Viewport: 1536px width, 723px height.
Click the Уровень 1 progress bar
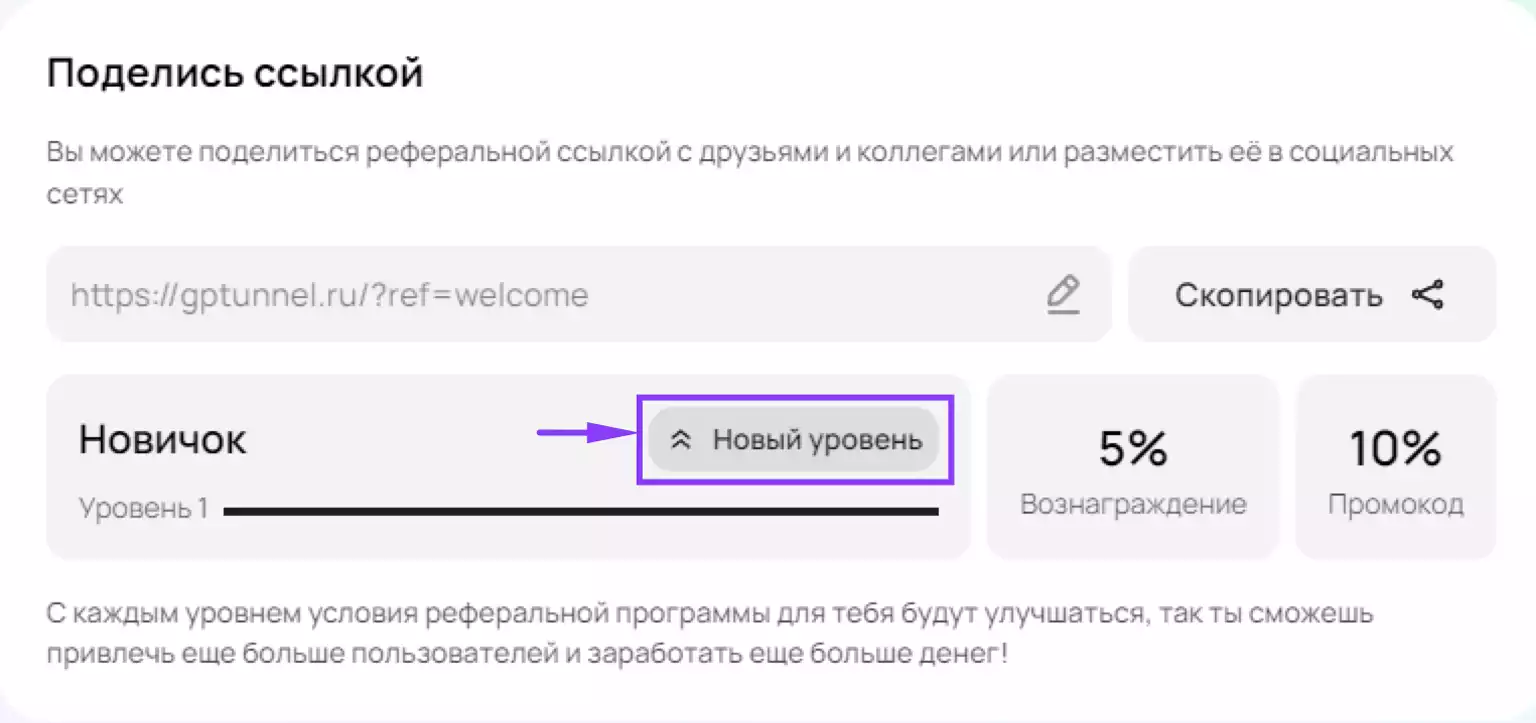581,511
